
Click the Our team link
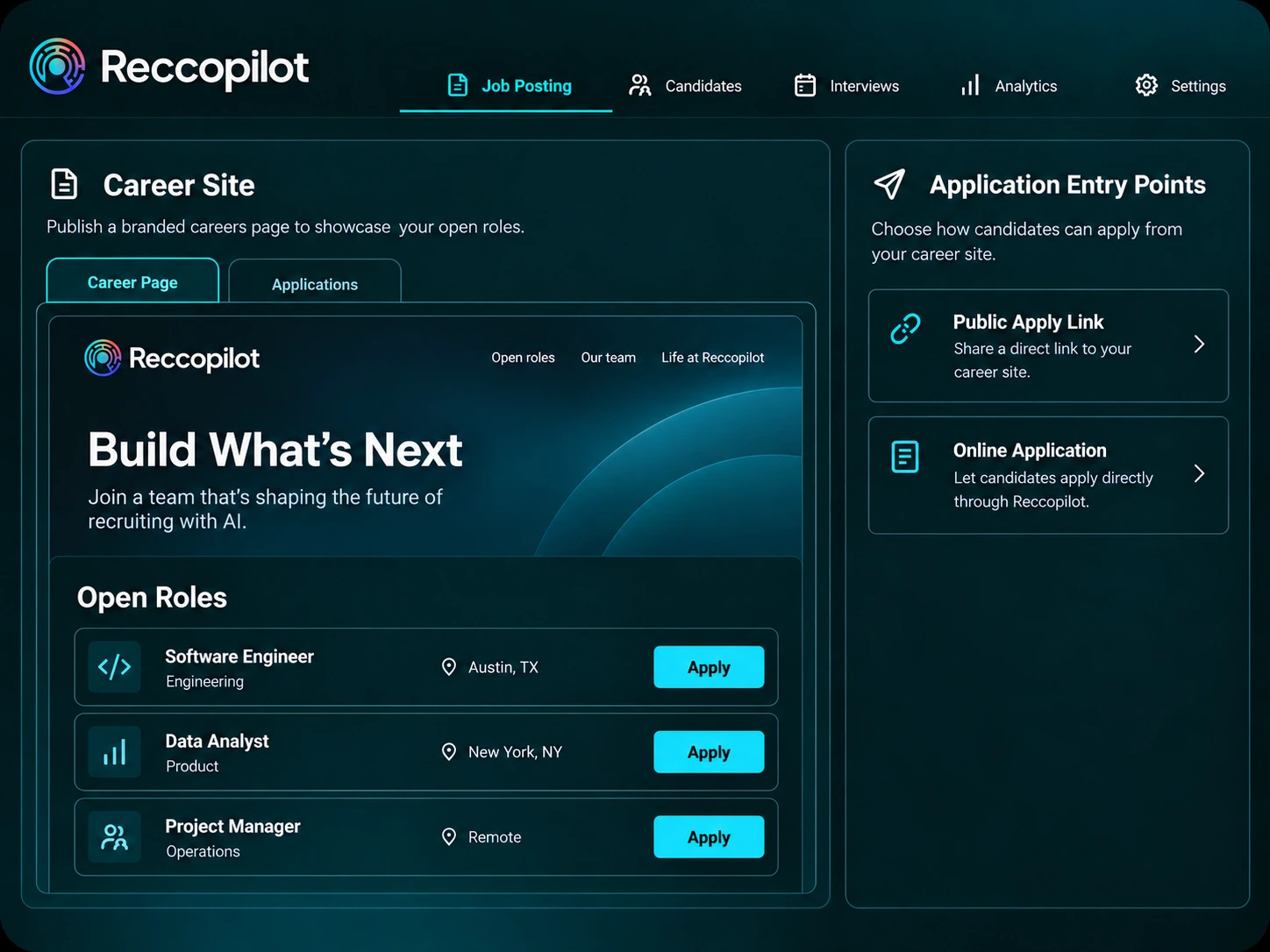pos(609,358)
